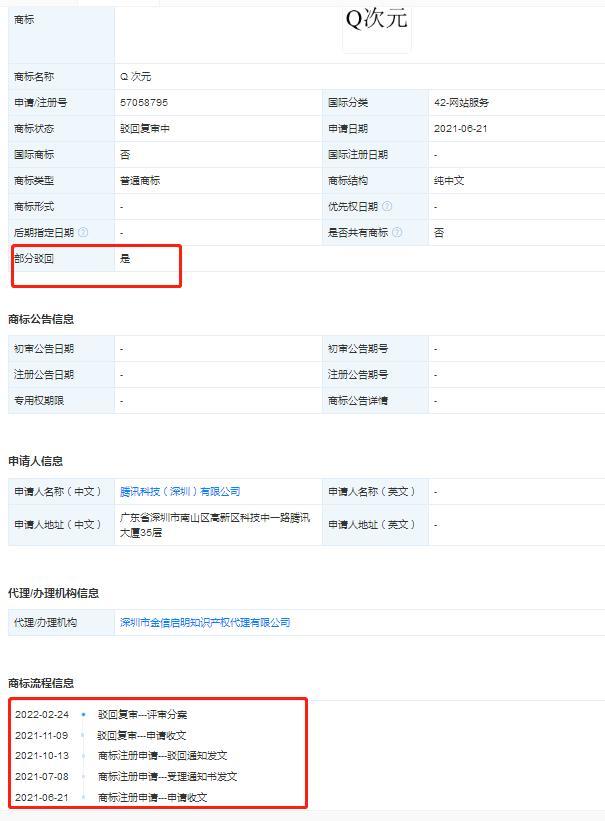Click the 代理/办理机构信息 section heading

53,593
